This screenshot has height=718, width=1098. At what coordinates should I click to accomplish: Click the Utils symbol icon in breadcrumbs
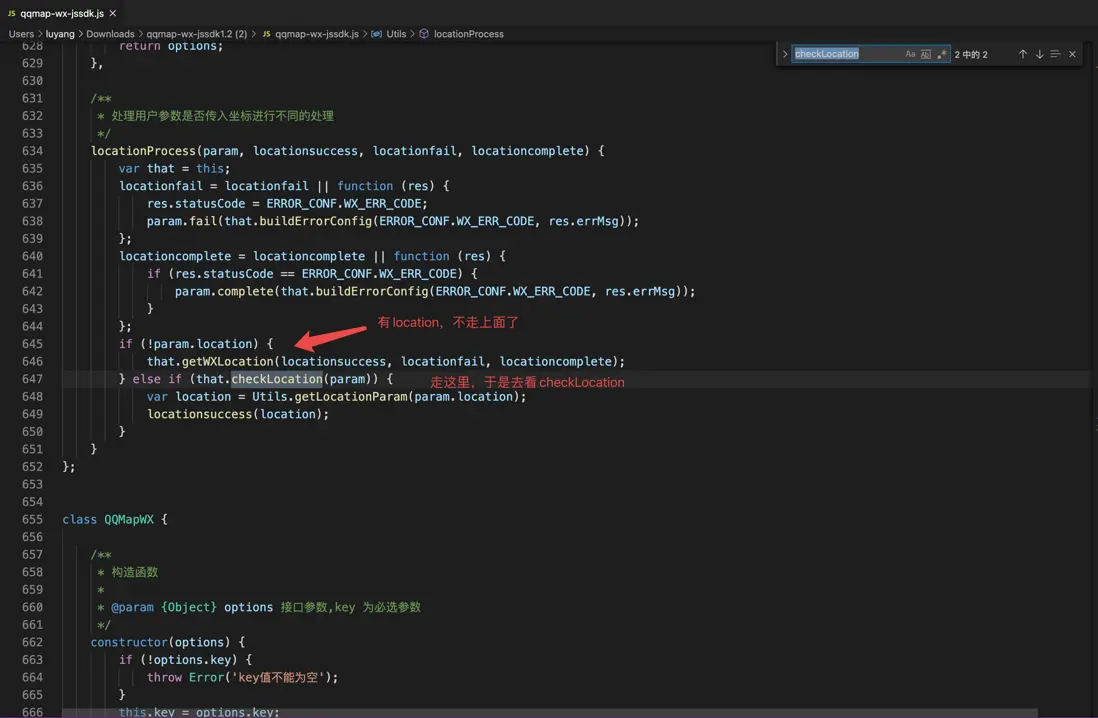pos(376,34)
